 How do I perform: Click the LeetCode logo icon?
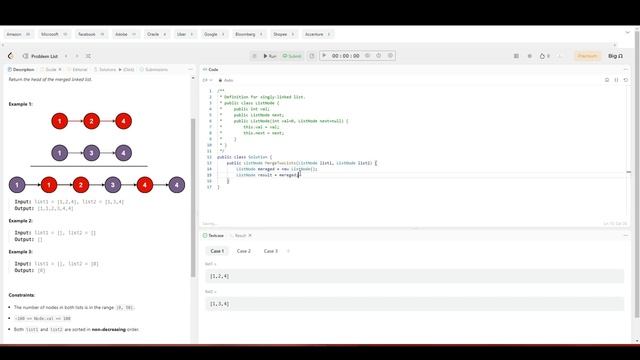11,56
